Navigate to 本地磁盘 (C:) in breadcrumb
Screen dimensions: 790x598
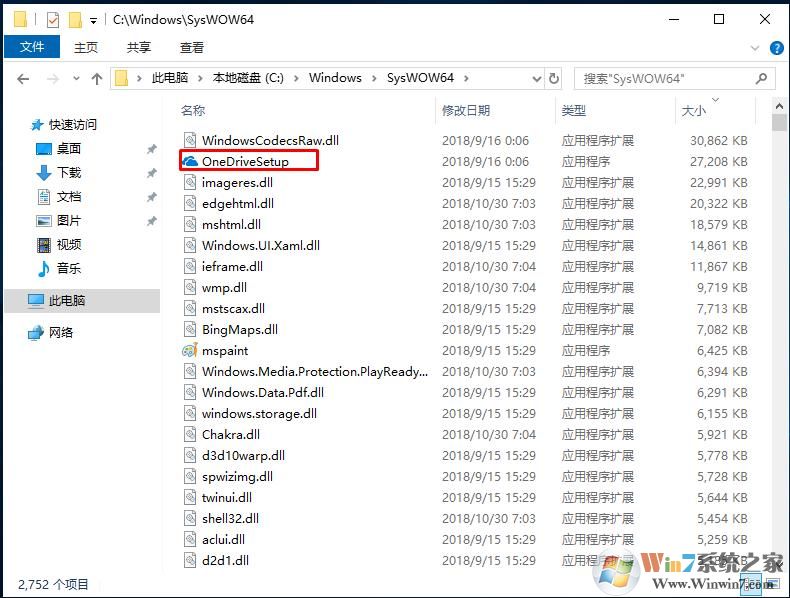tap(248, 78)
